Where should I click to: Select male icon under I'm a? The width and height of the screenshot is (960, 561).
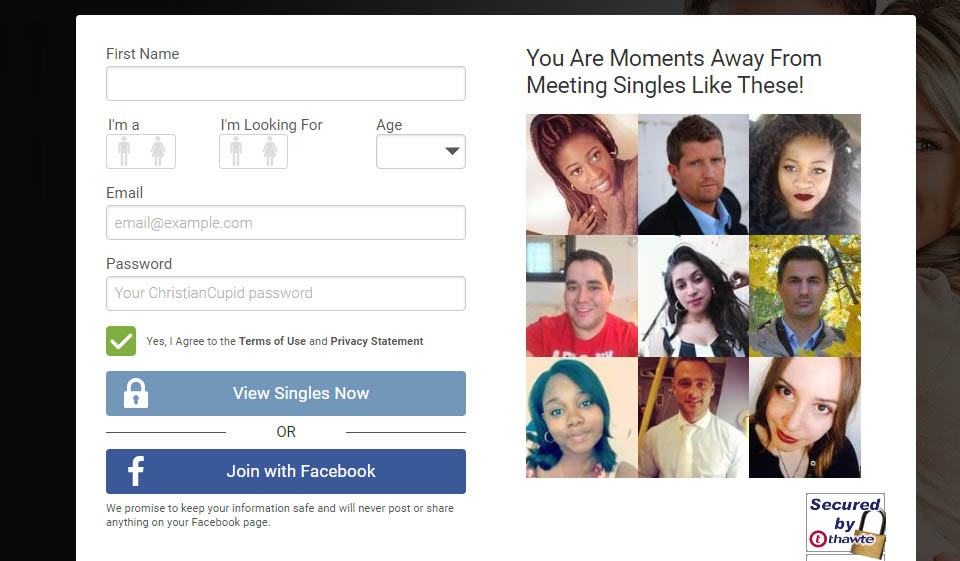click(x=124, y=151)
